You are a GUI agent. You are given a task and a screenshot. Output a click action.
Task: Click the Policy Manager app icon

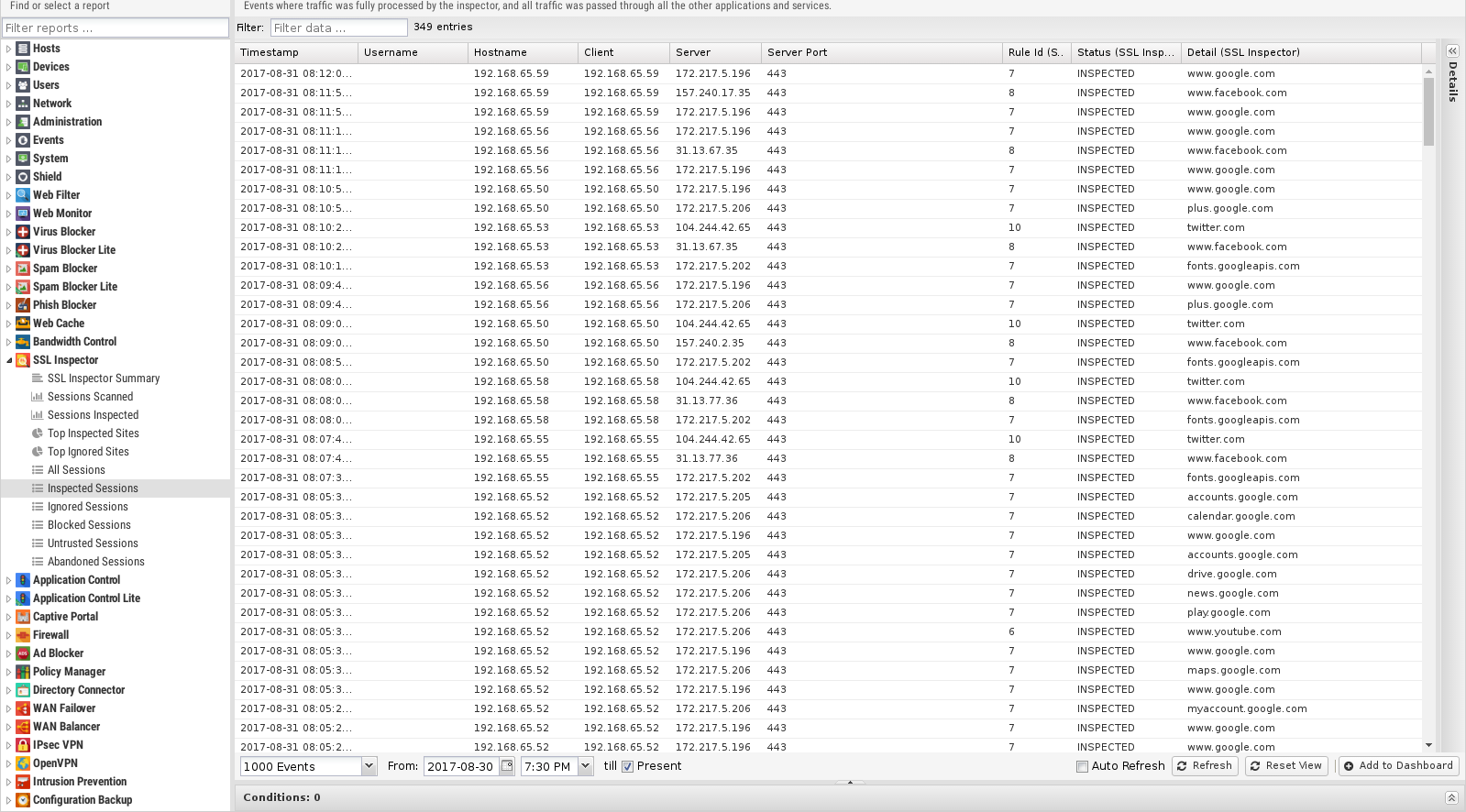pyautogui.click(x=23, y=672)
